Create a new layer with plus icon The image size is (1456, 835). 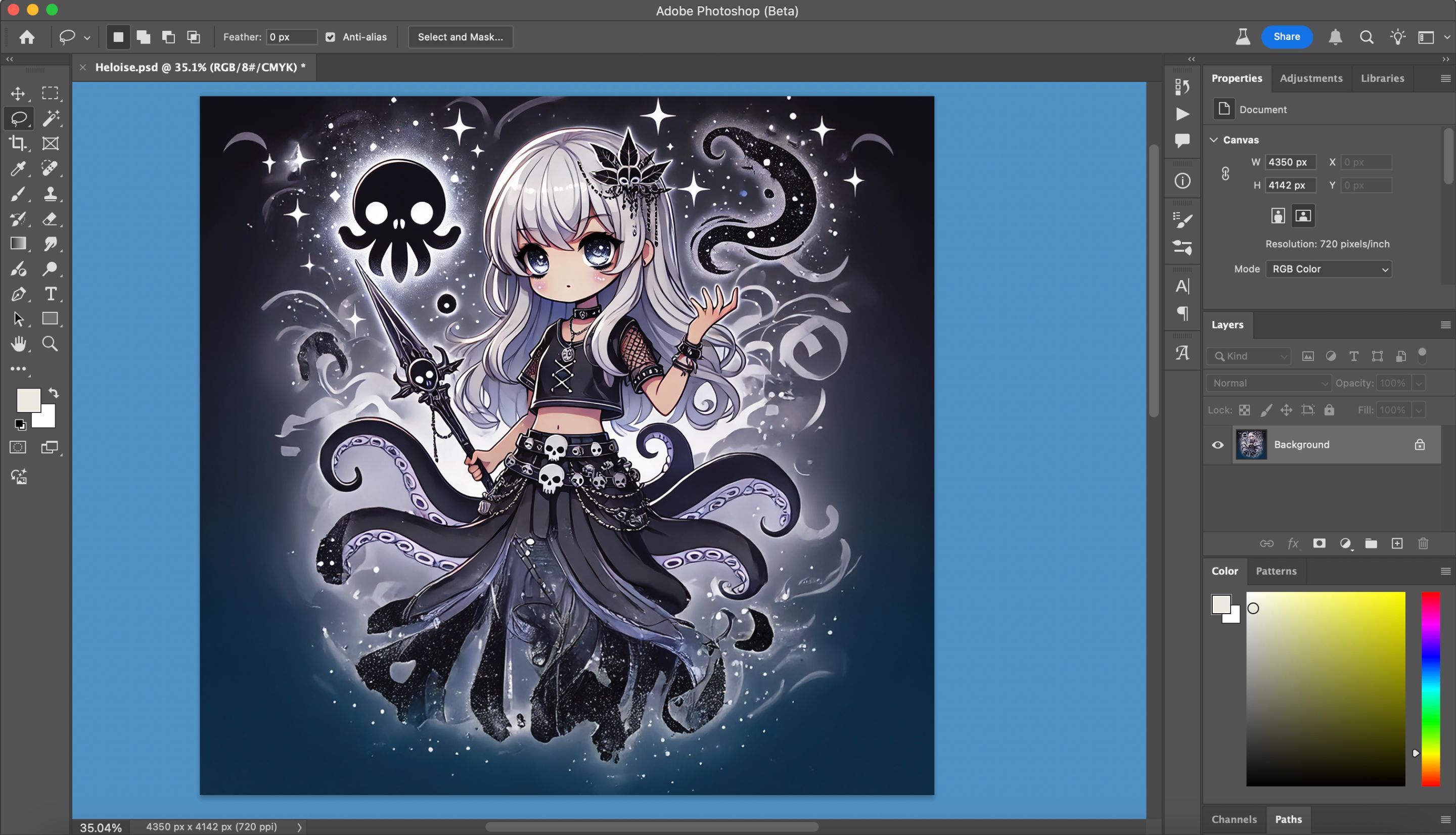click(x=1397, y=544)
